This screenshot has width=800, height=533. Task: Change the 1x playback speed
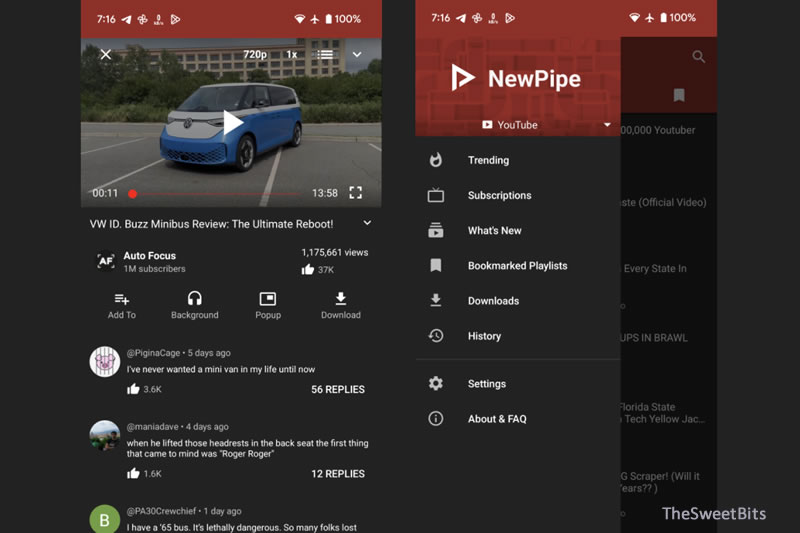point(291,54)
